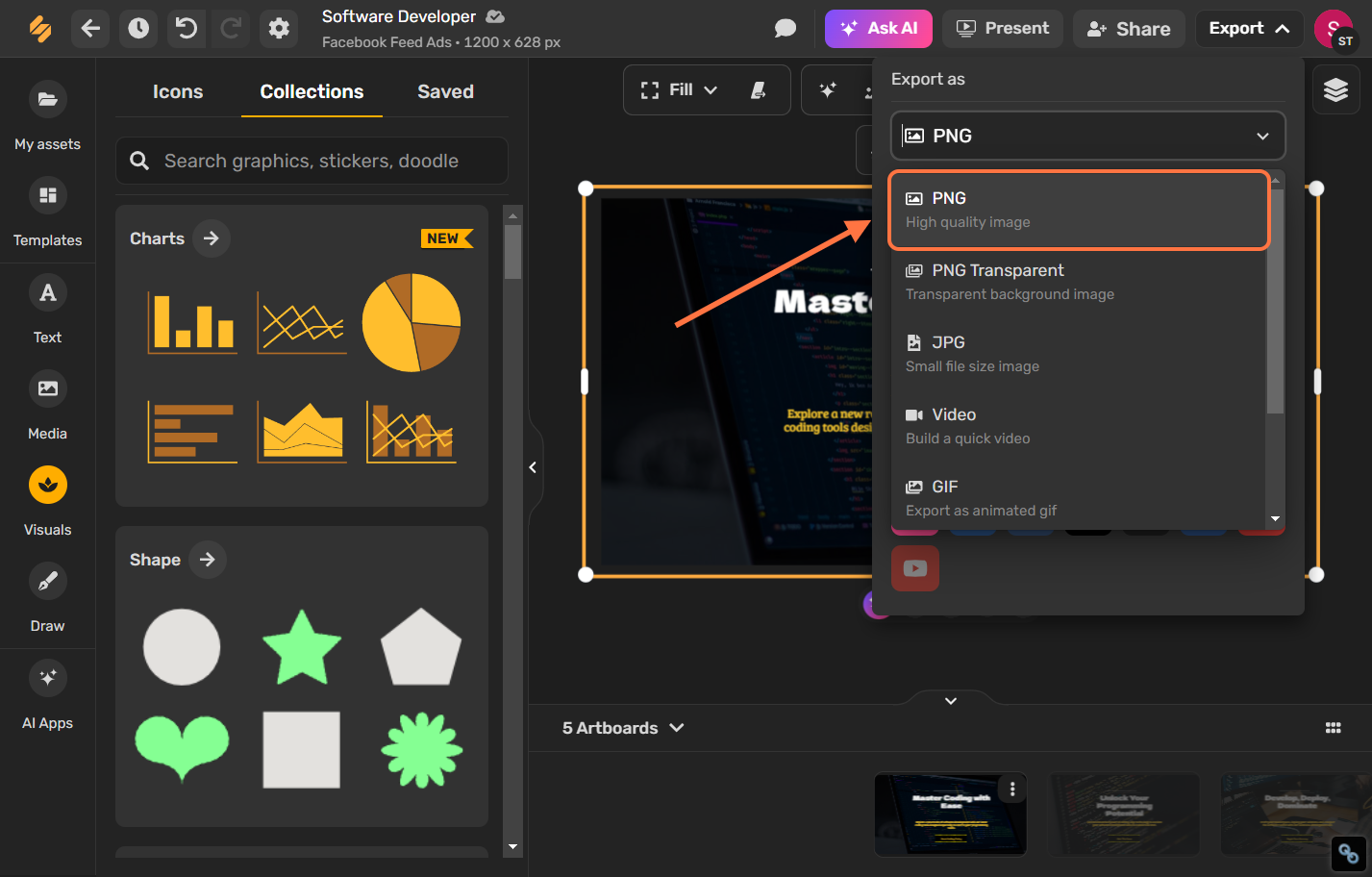Click the back arrow icon
Image resolution: width=1372 pixels, height=877 pixels.
(x=90, y=29)
